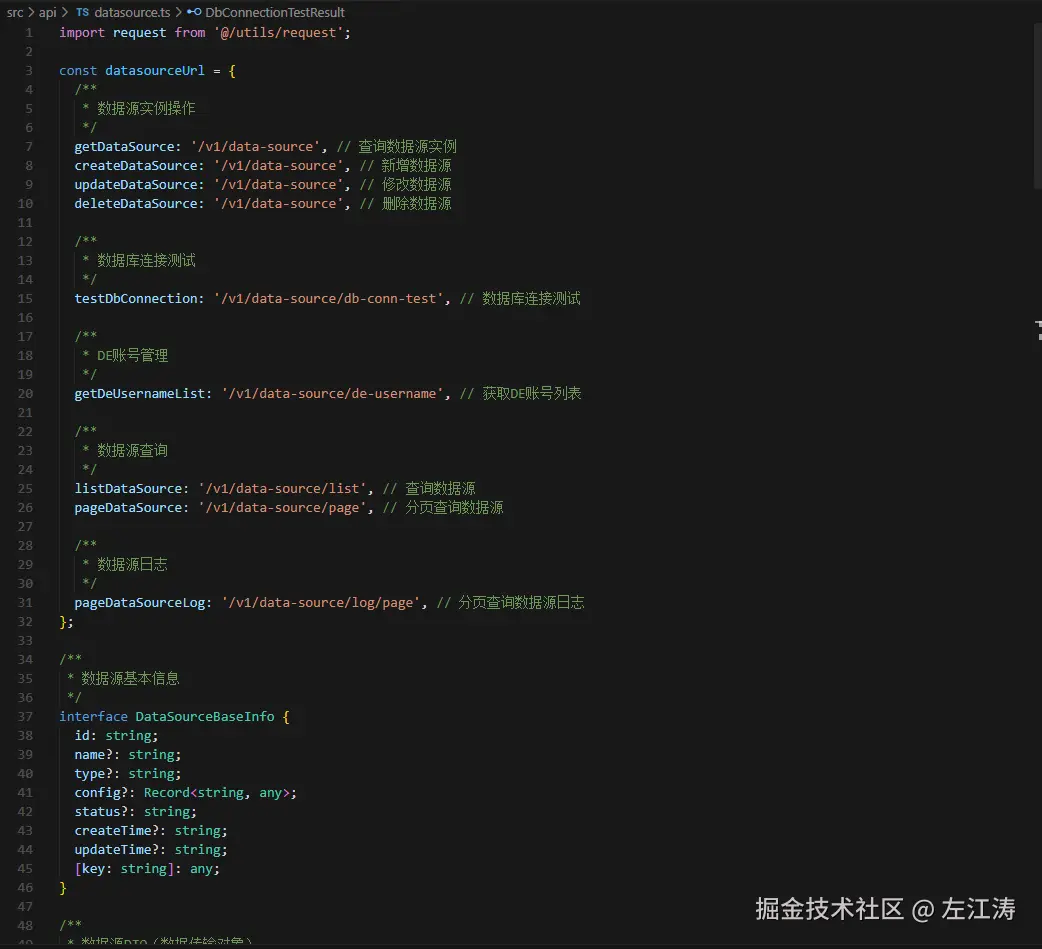Open the "api" breadcrumb entry
Viewport: 1042px width, 949px height.
[47, 12]
